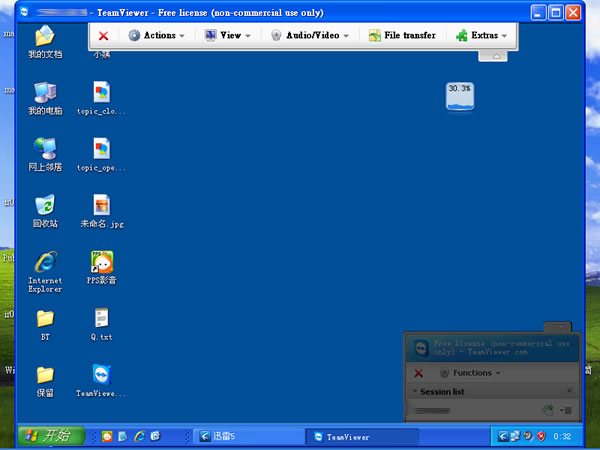The height and width of the screenshot is (450, 600).
Task: Select the PPS影音 desktop icon
Action: [102, 263]
